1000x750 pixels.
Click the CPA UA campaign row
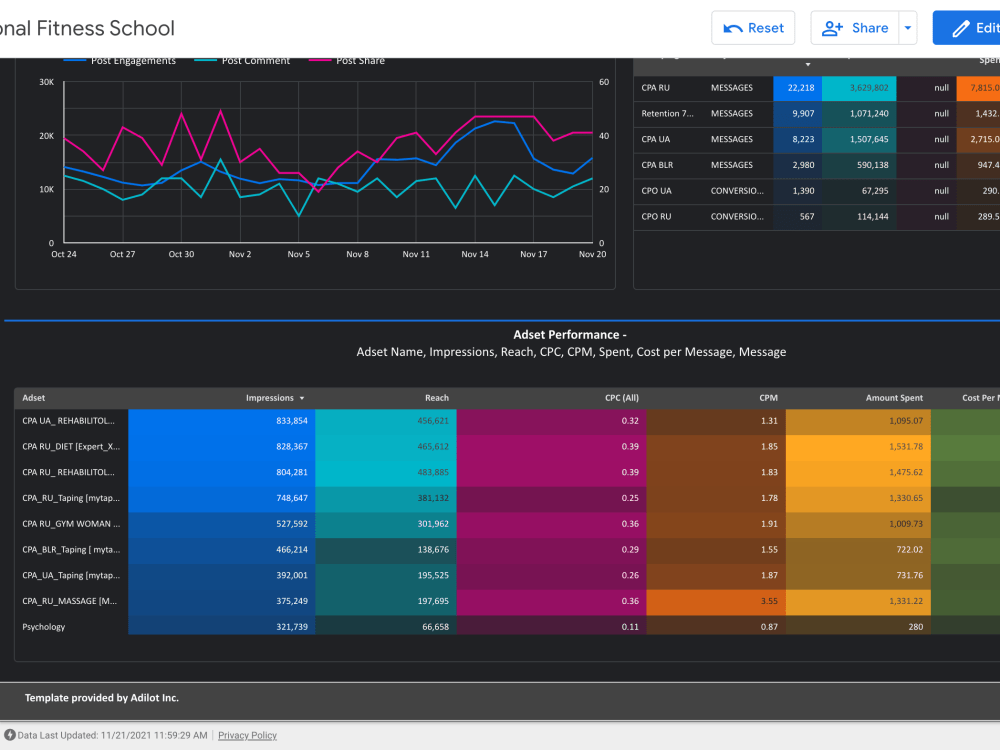(x=817, y=139)
